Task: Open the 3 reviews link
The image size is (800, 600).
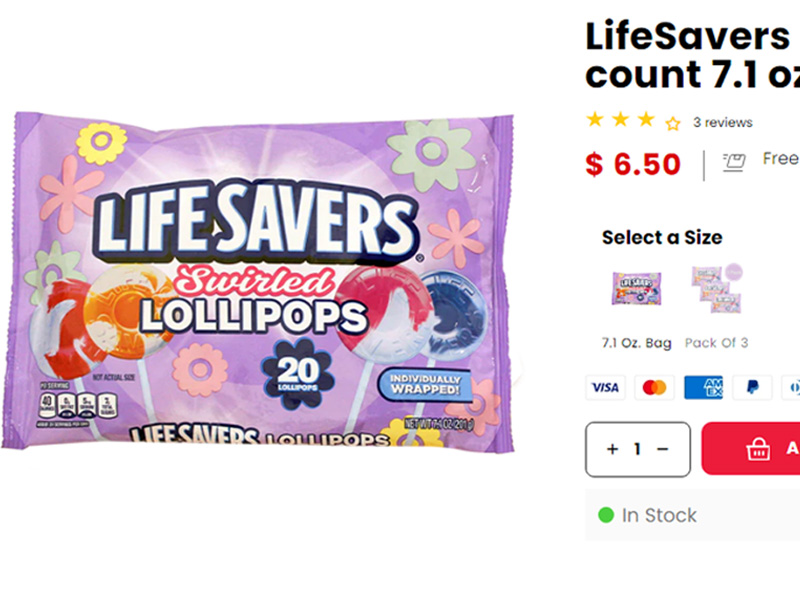Action: (722, 122)
